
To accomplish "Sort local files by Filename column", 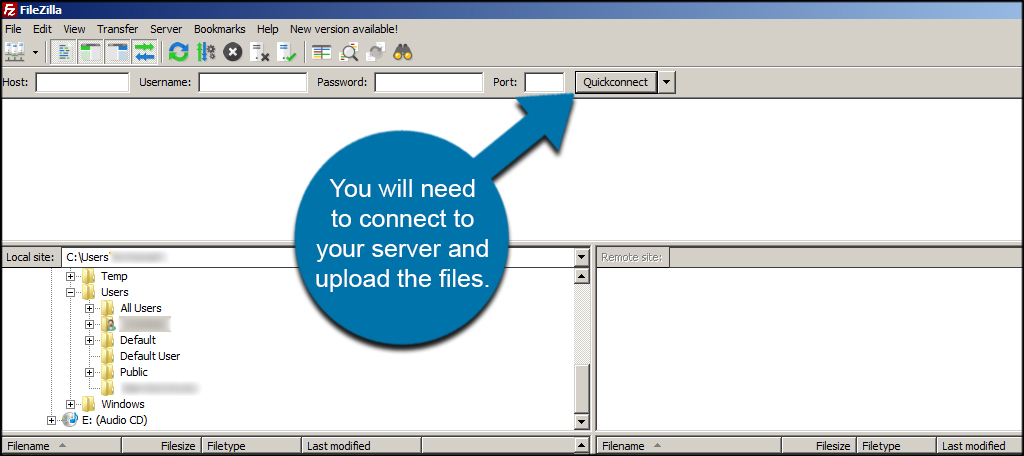I will 61,446.
